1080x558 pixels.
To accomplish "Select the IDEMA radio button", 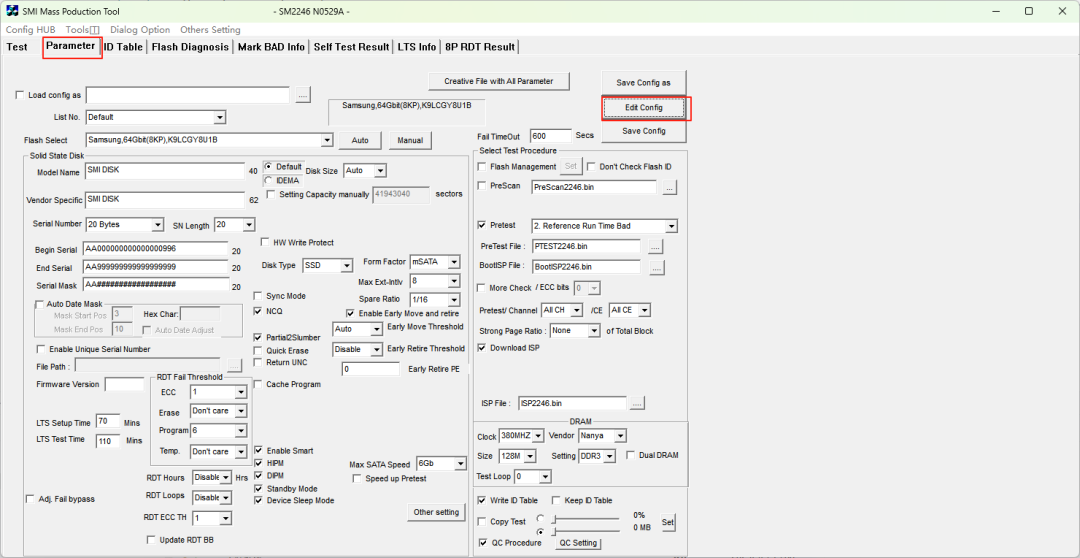I will (269, 180).
